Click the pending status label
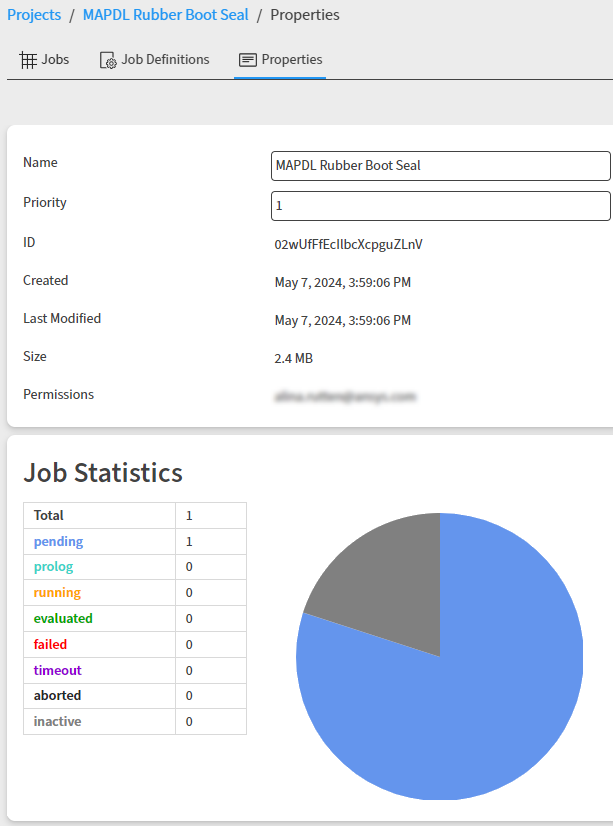Image resolution: width=613 pixels, height=826 pixels. click(58, 542)
